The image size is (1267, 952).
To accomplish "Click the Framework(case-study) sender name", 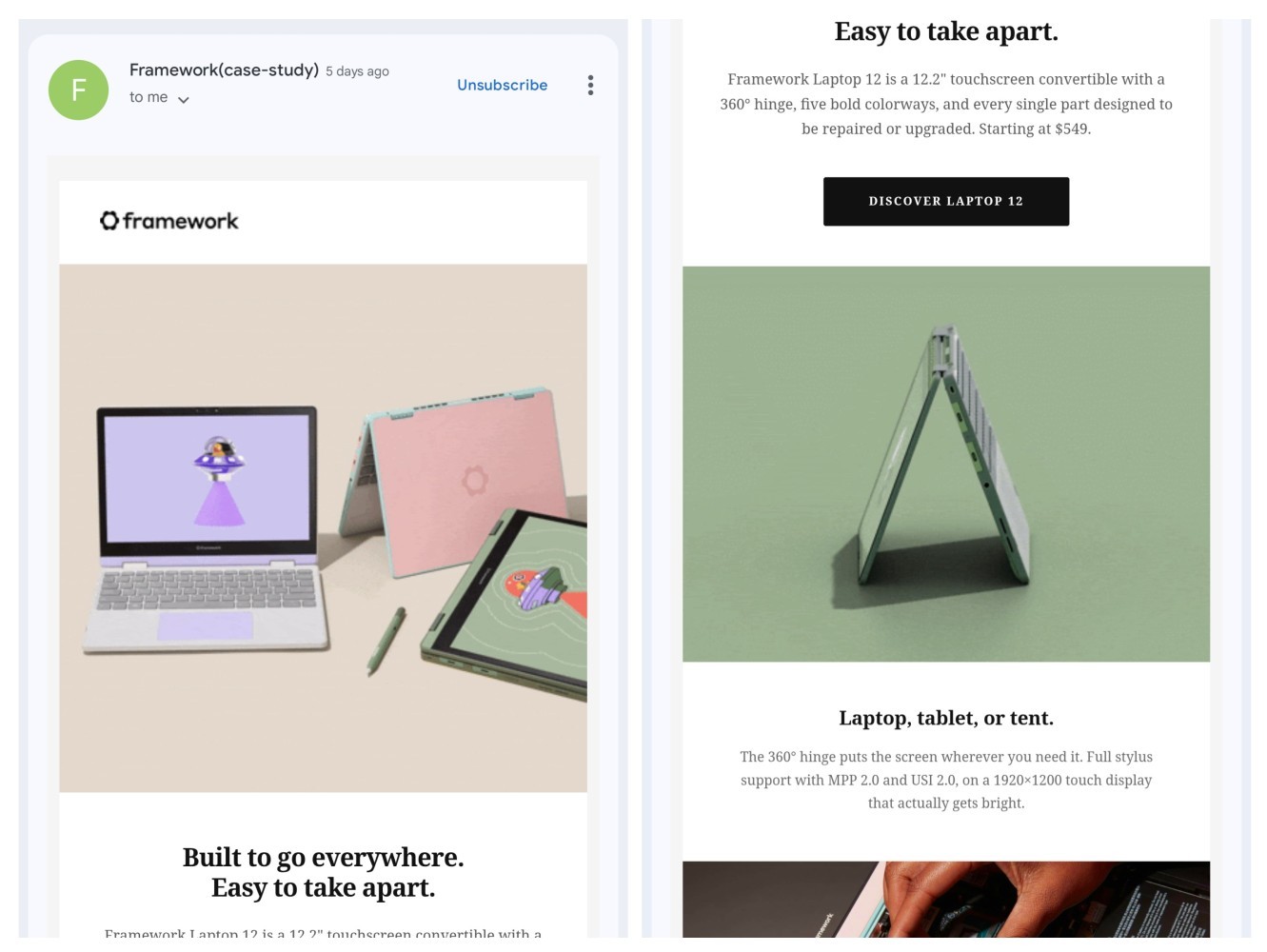I will pyautogui.click(x=224, y=69).
